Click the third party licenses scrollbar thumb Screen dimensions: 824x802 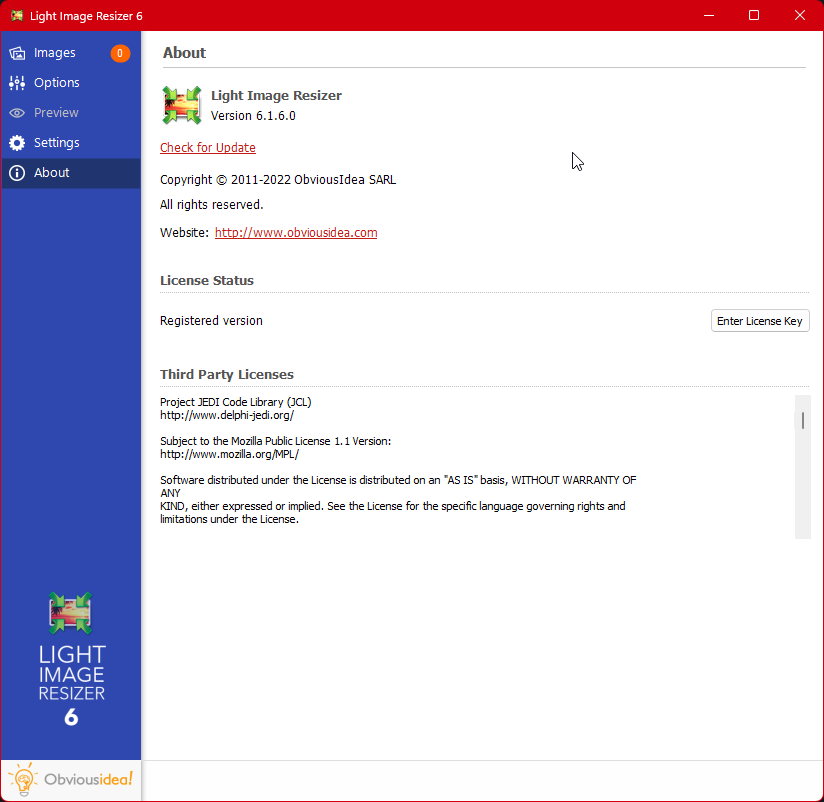point(802,420)
